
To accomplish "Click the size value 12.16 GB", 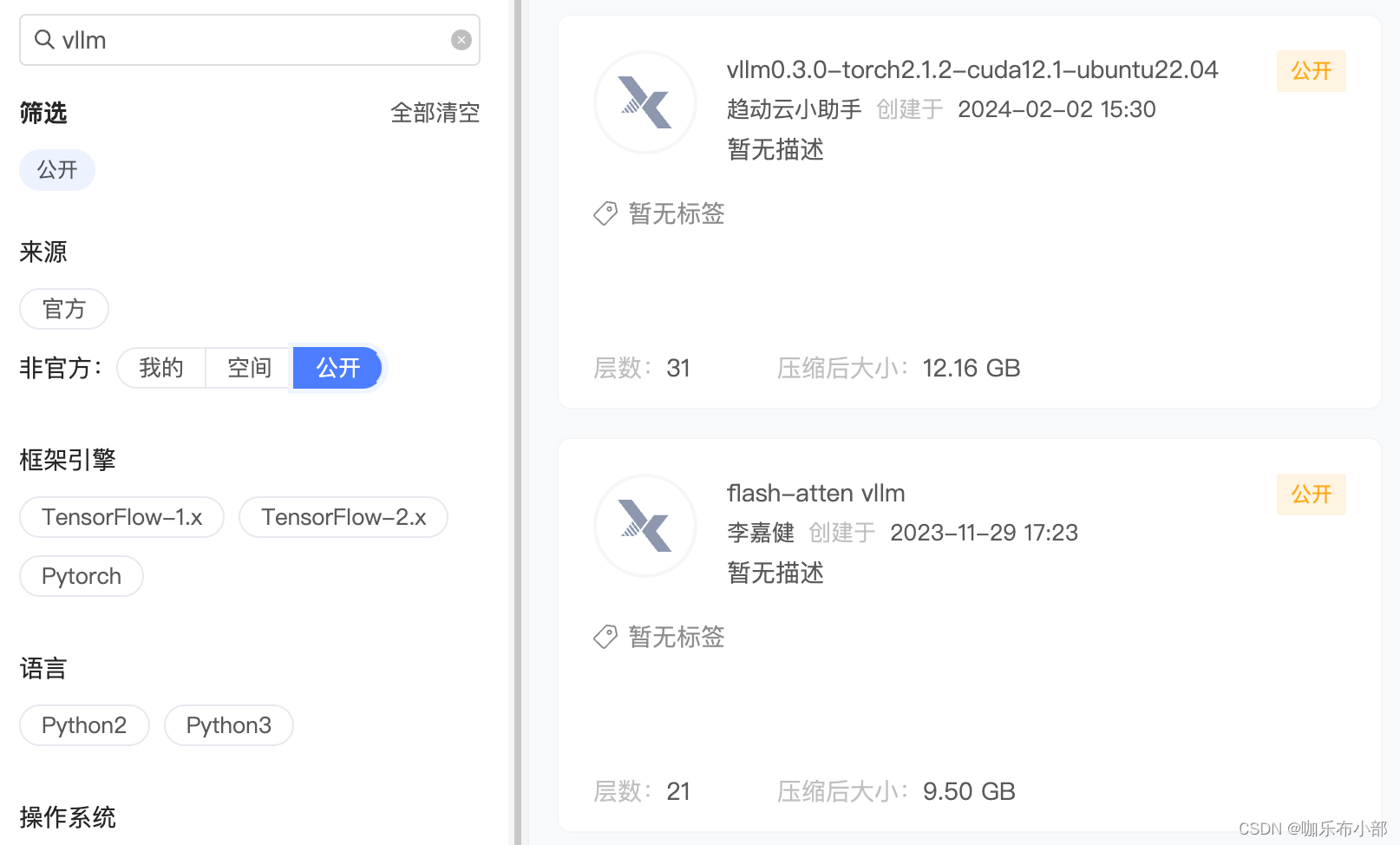I will point(971,368).
